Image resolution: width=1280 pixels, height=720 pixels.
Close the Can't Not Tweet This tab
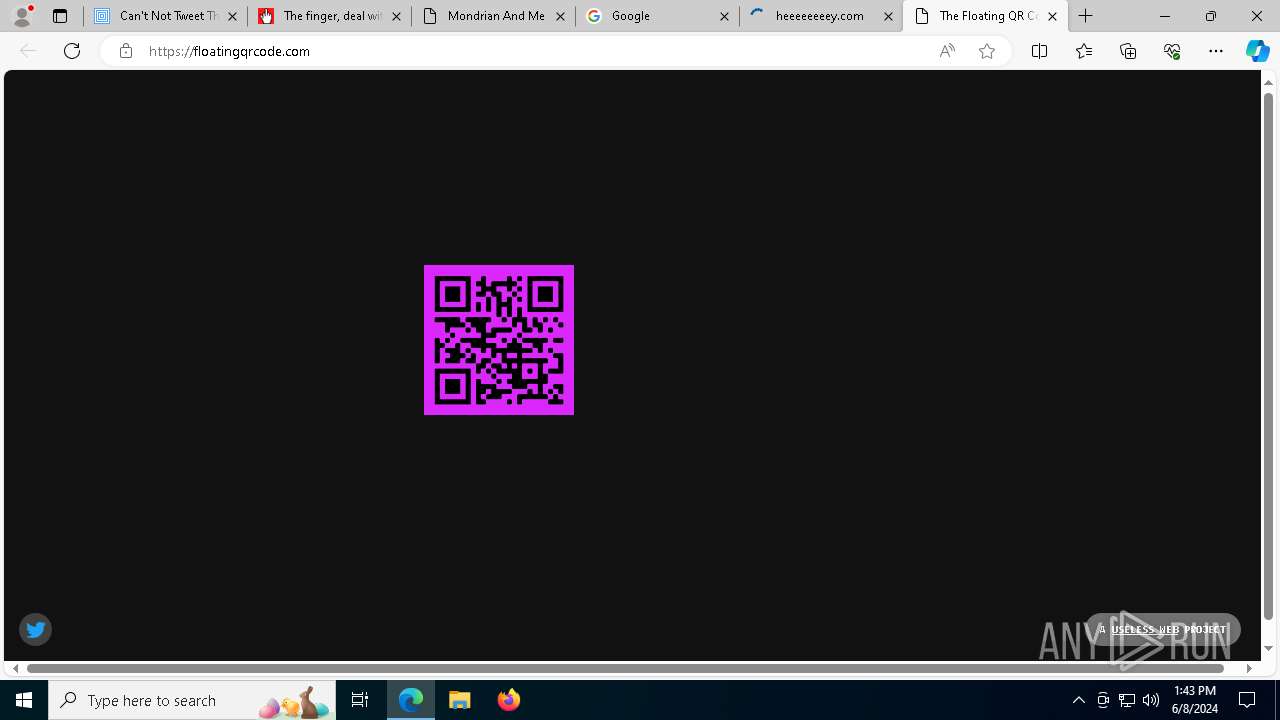point(232,16)
